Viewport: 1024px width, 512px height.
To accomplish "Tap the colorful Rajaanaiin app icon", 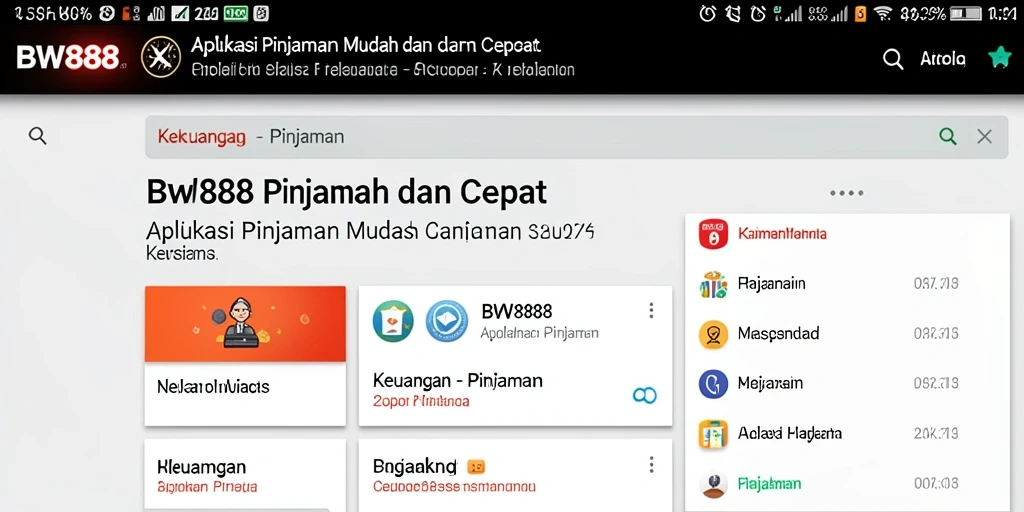I will tap(713, 284).
